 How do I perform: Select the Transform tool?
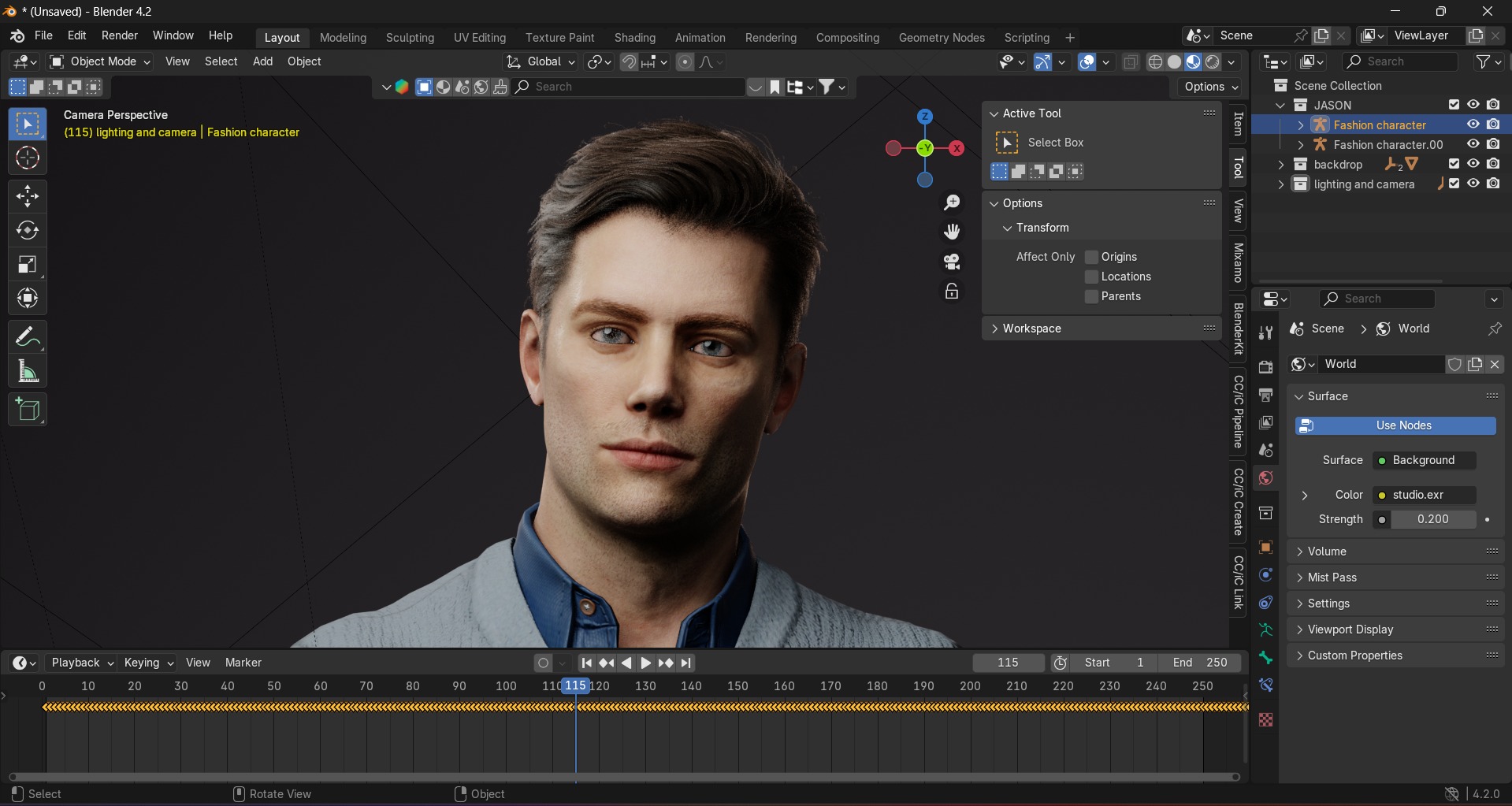click(x=28, y=299)
